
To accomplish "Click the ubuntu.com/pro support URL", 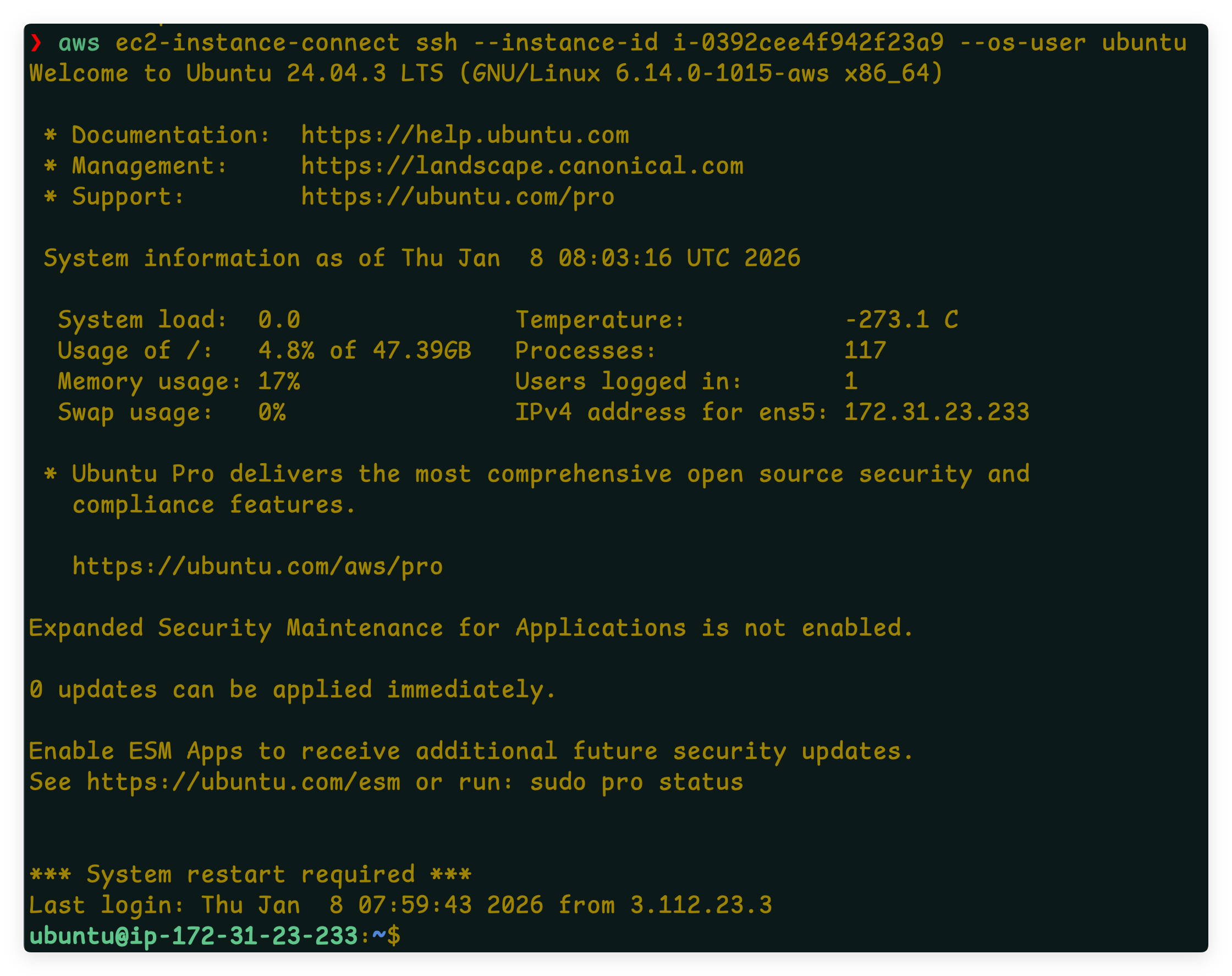I will tap(458, 197).
